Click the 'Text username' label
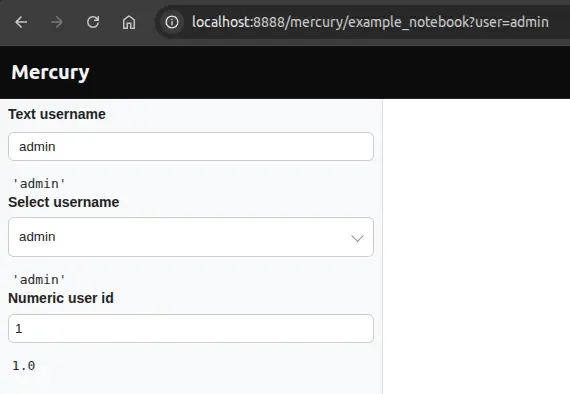The height and width of the screenshot is (394, 570). point(57,114)
